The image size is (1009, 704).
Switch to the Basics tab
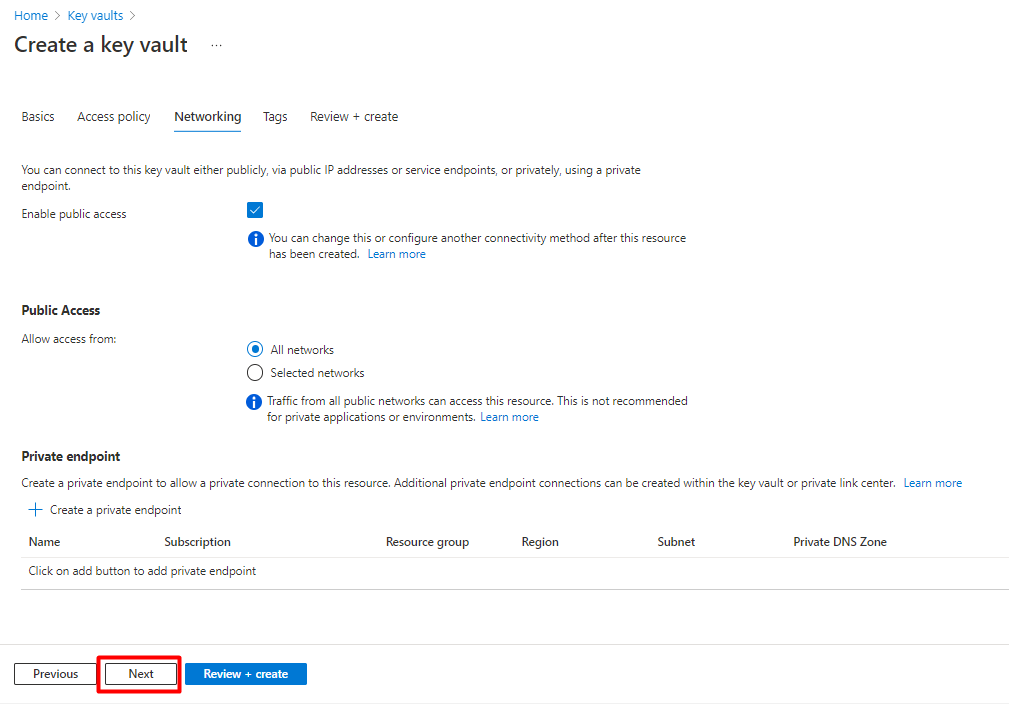pyautogui.click(x=38, y=117)
